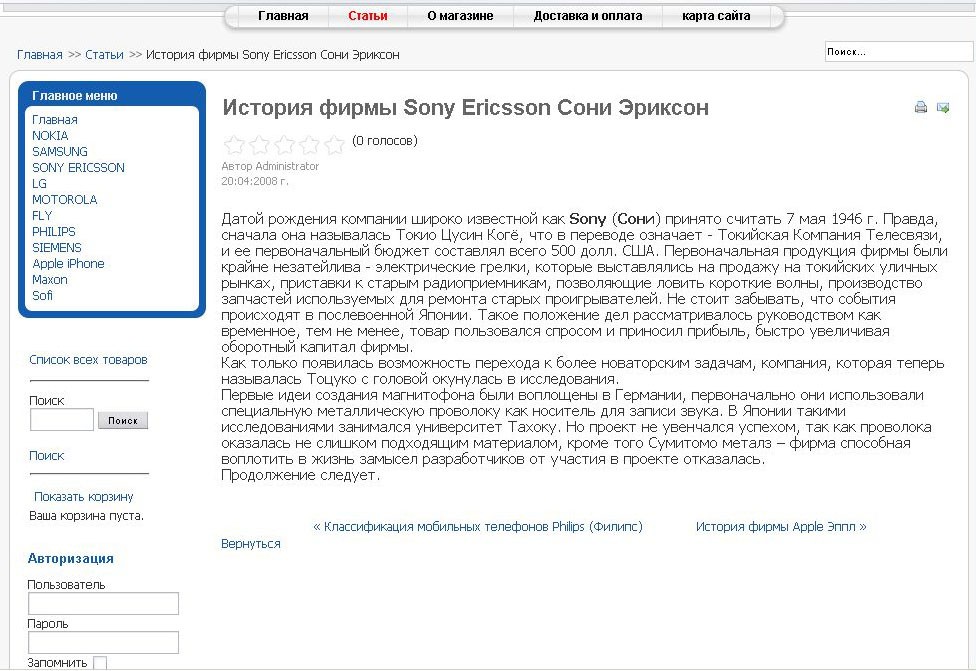The width and height of the screenshot is (976, 671).
Task: Open the Список всех товаров link
Action: (x=88, y=360)
